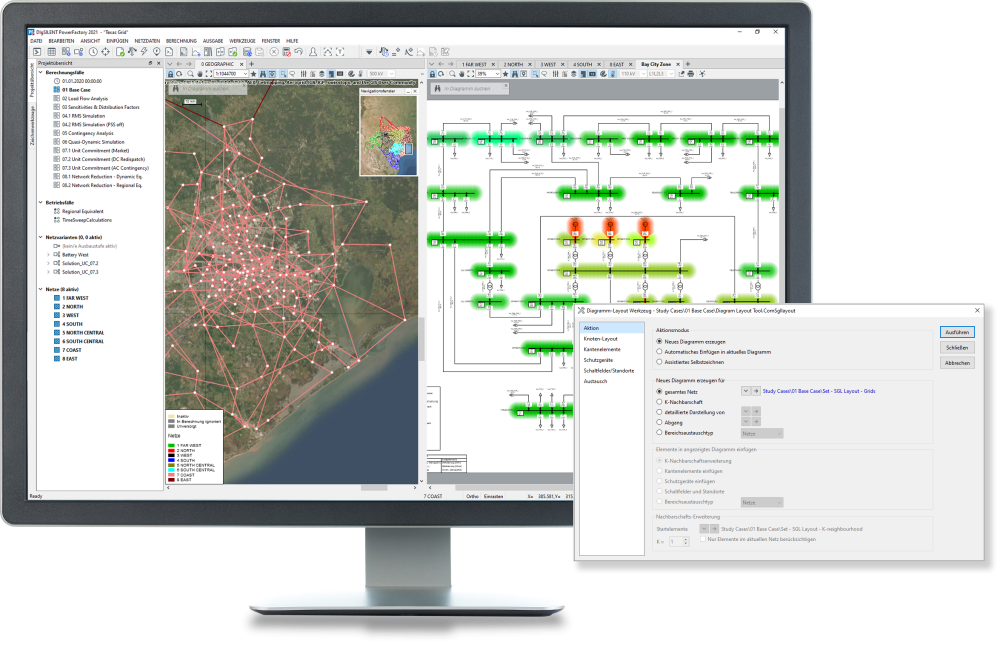
Task: Close the Navigationsfenster overview window
Action: tap(415, 91)
